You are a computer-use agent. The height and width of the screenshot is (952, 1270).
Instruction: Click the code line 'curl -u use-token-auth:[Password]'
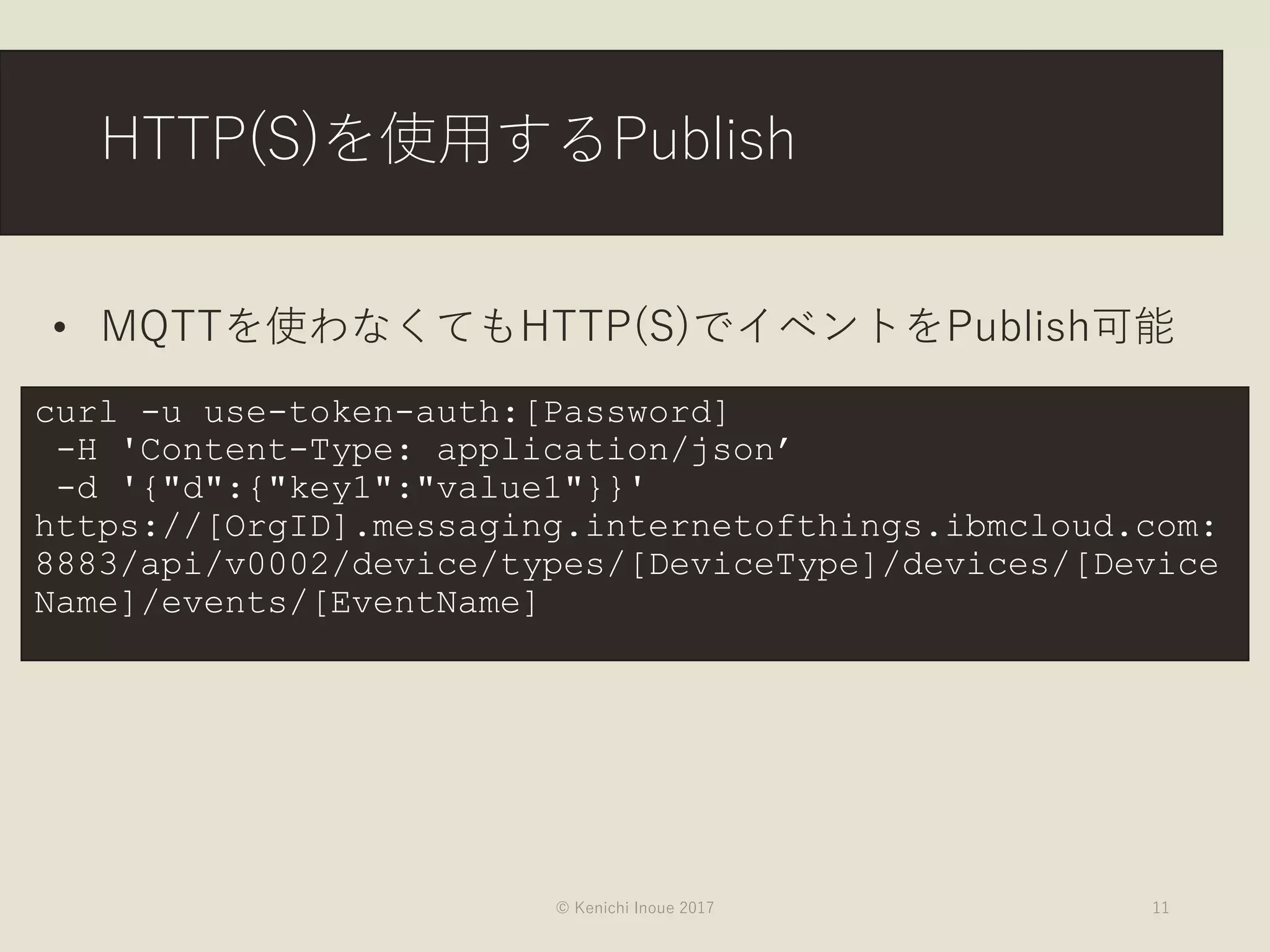[x=381, y=412]
